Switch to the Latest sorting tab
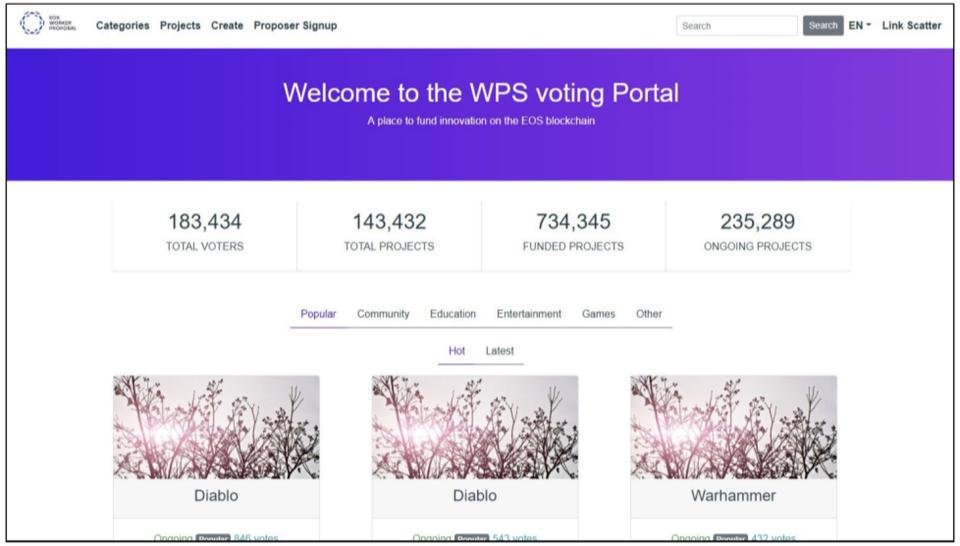Image resolution: width=960 pixels, height=546 pixels. 500,351
